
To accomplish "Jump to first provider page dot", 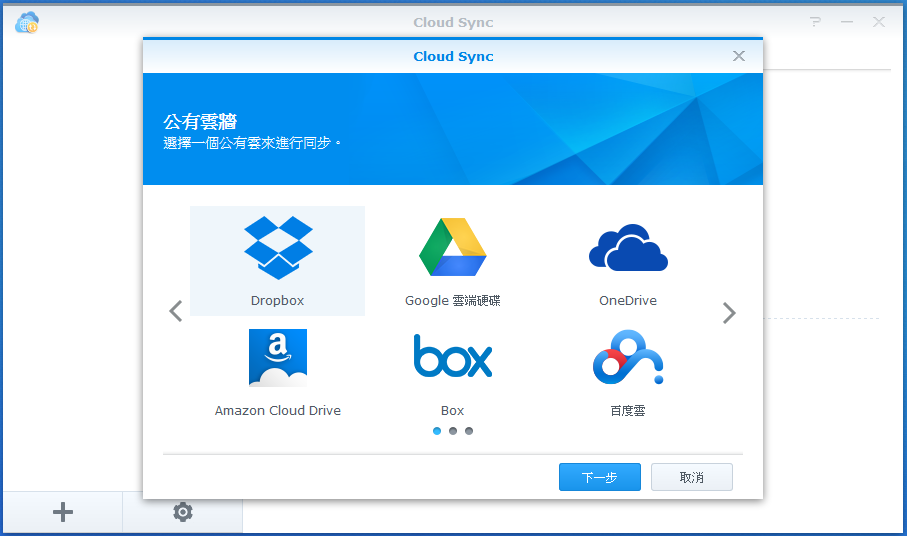I will [x=437, y=431].
